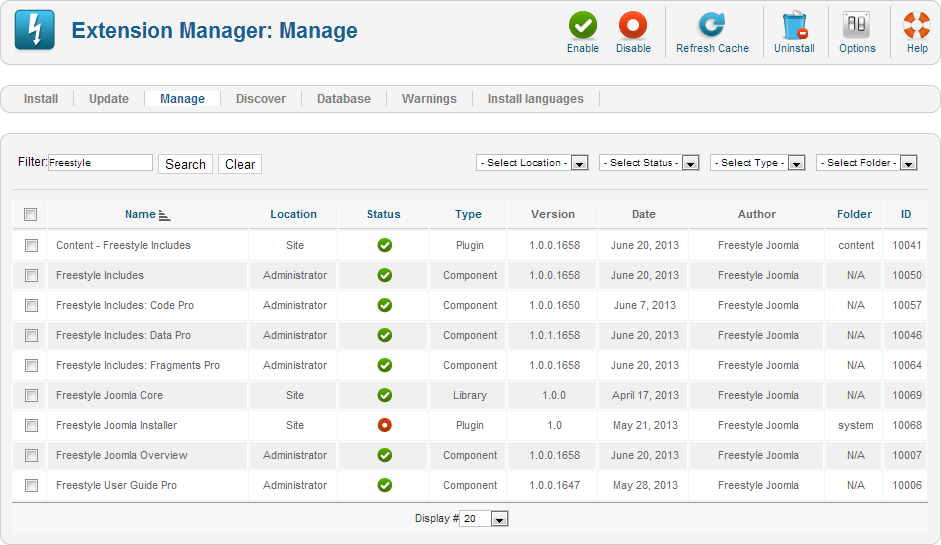Sort the table by Name header link

point(140,214)
